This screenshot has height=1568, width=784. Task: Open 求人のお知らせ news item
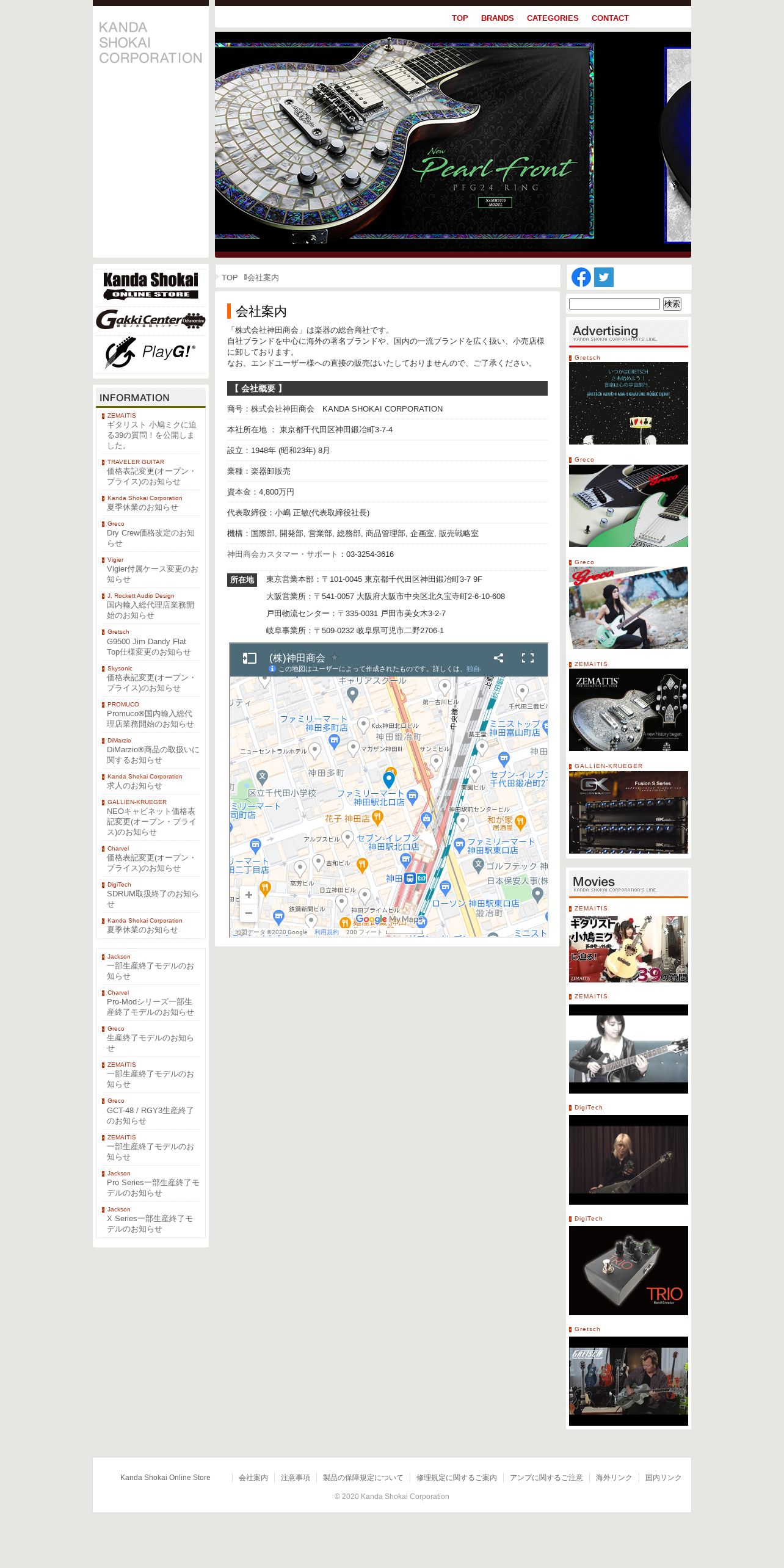pyautogui.click(x=134, y=786)
